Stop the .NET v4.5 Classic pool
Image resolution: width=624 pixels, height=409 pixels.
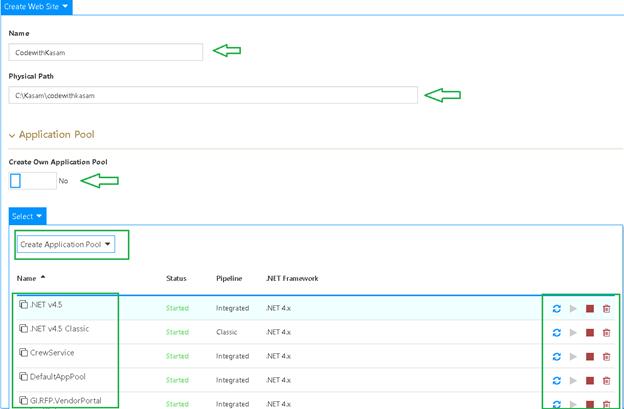pyautogui.click(x=590, y=333)
